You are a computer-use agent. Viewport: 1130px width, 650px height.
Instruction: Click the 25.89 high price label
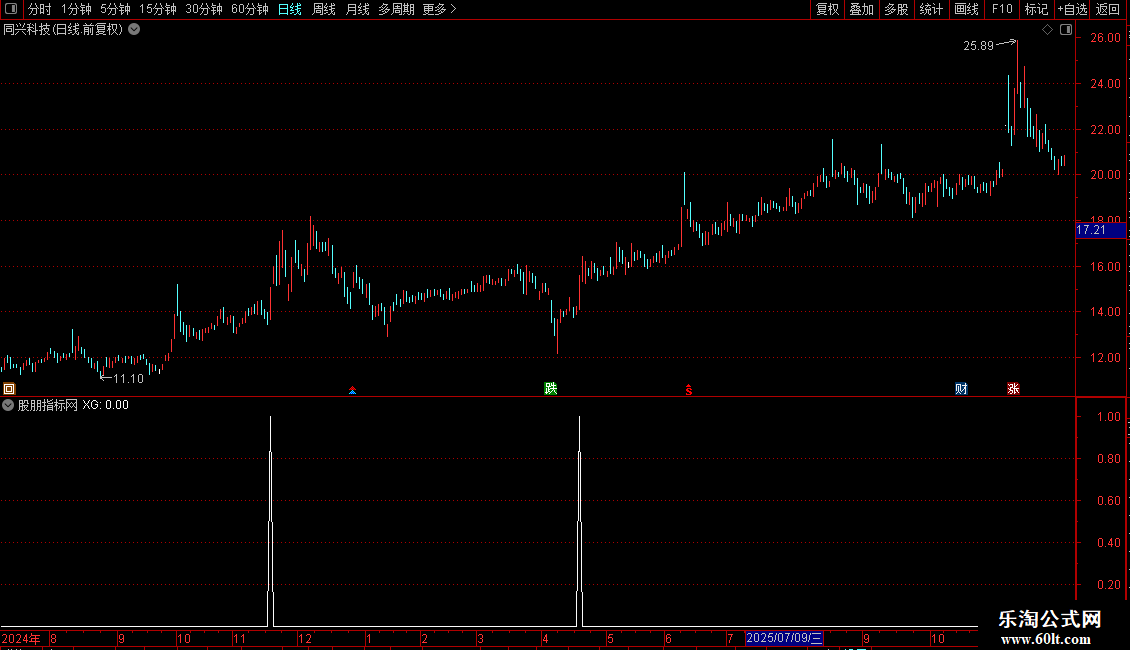click(x=979, y=45)
